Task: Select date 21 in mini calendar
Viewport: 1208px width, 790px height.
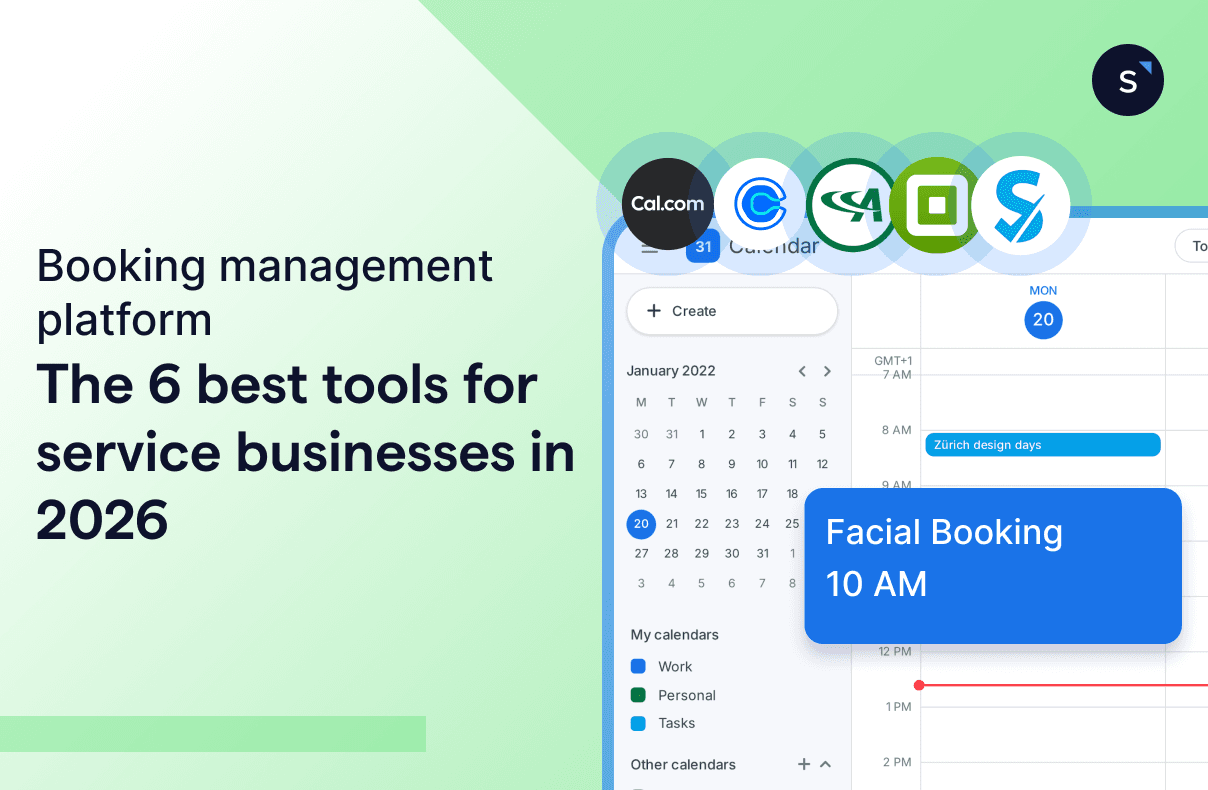Action: pos(672,523)
